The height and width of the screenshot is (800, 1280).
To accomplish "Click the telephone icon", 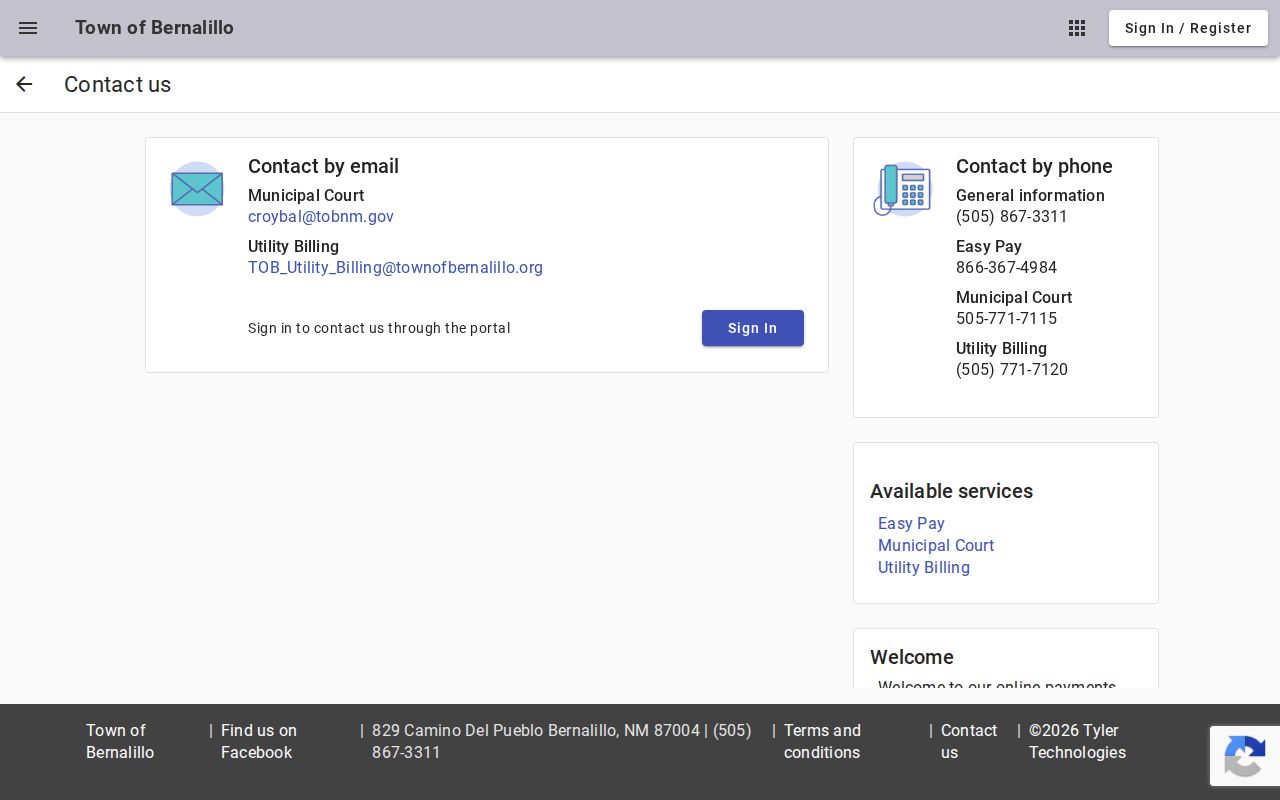I will coord(903,189).
